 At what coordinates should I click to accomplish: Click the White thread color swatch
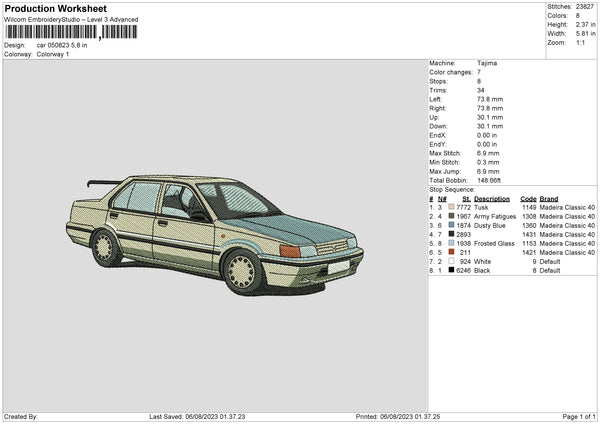click(x=452, y=261)
